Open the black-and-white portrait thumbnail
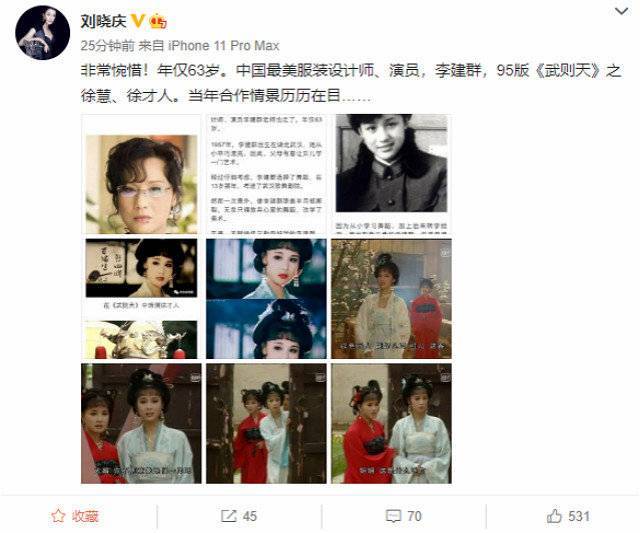 coord(391,174)
